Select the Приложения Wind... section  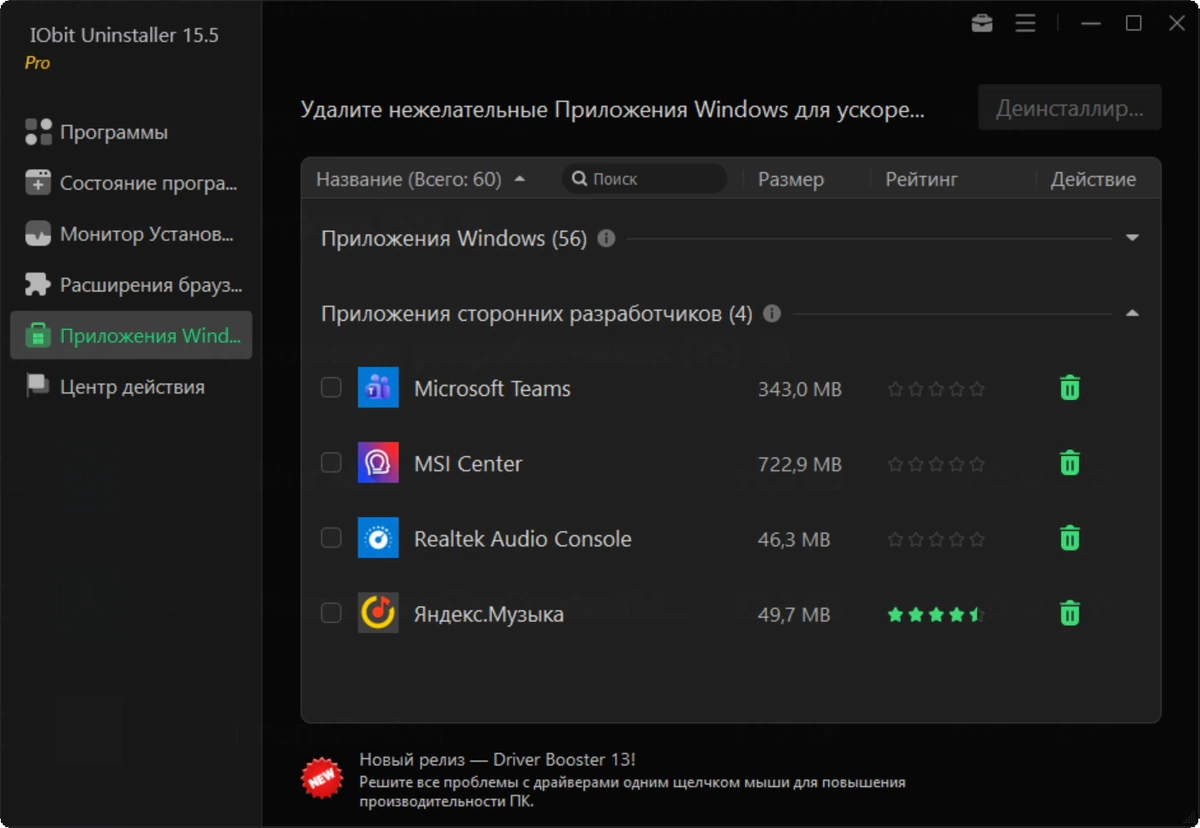coord(131,335)
